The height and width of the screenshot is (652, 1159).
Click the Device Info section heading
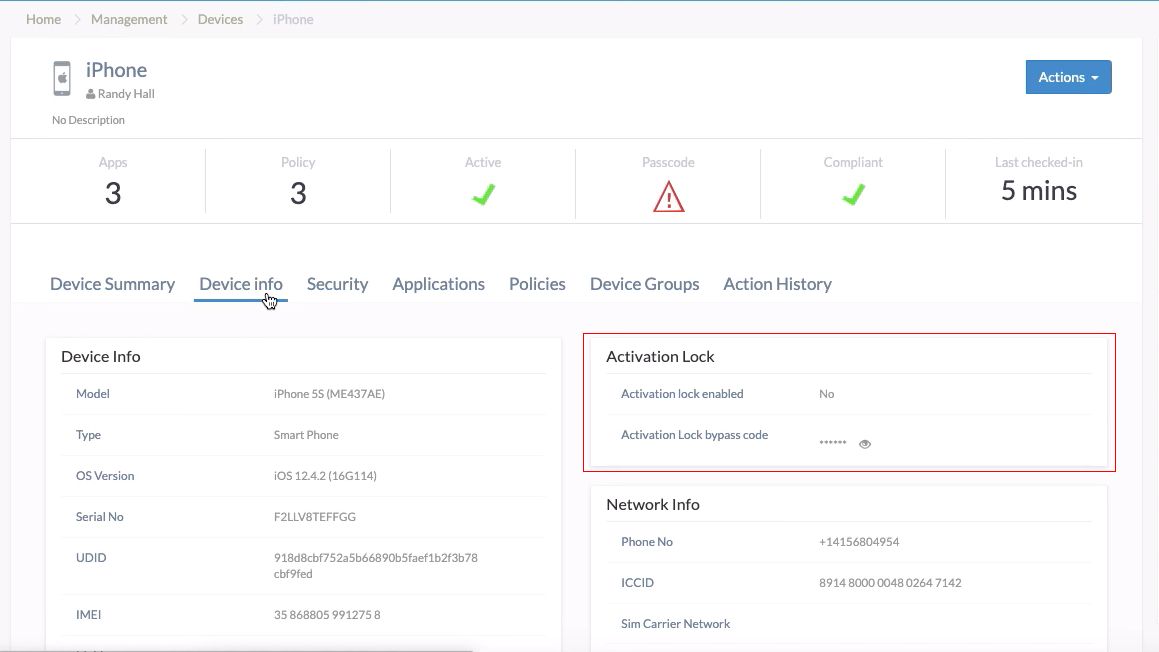[101, 356]
